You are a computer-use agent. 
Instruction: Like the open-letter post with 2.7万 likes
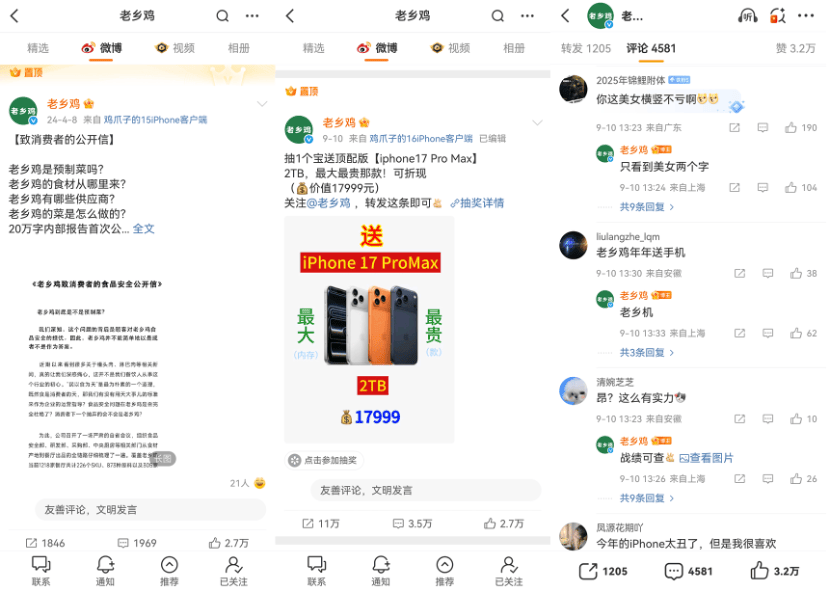click(229, 543)
